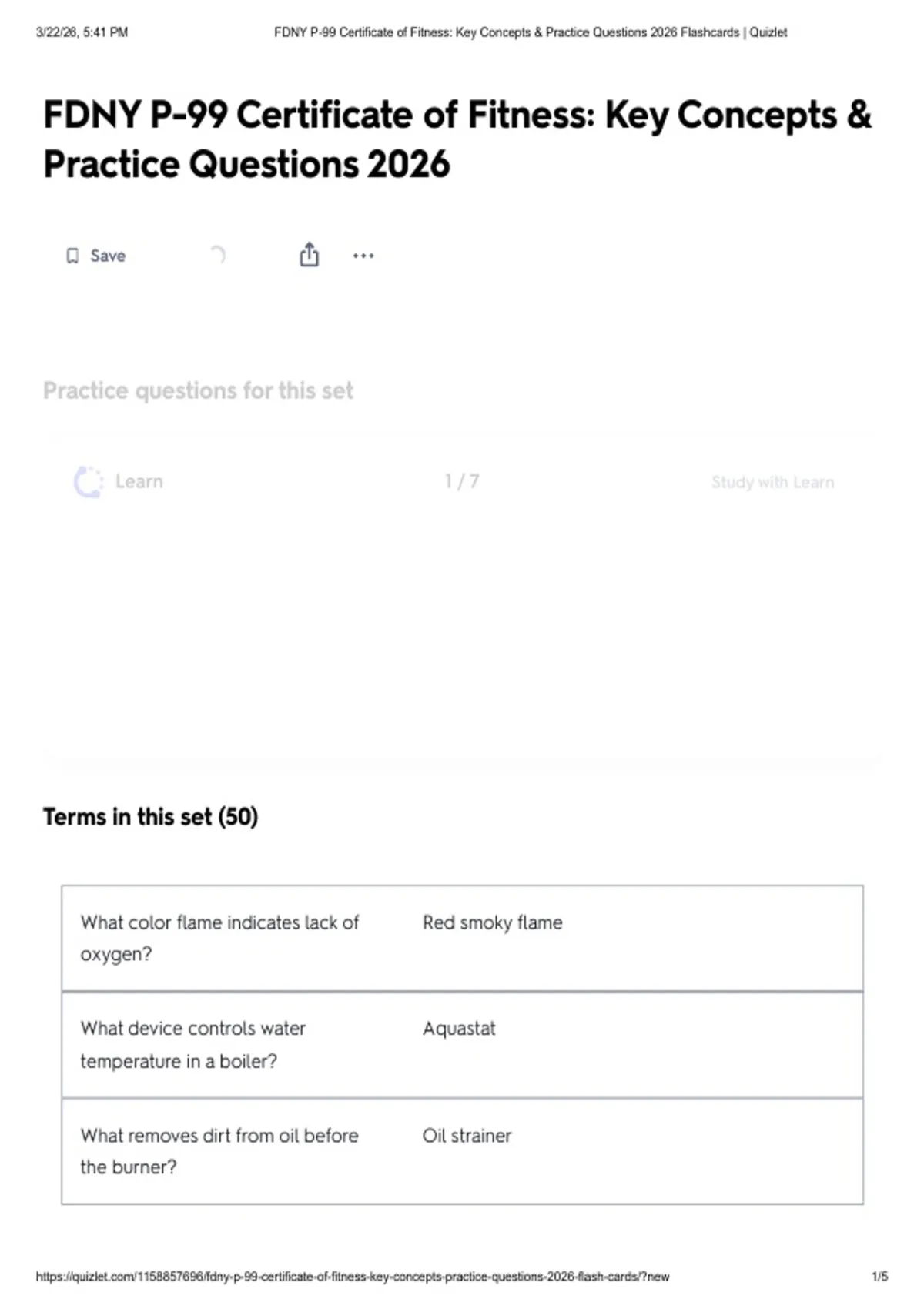Image resolution: width=924 pixels, height=1309 pixels.
Task: Open the share icon
Action: point(309,255)
